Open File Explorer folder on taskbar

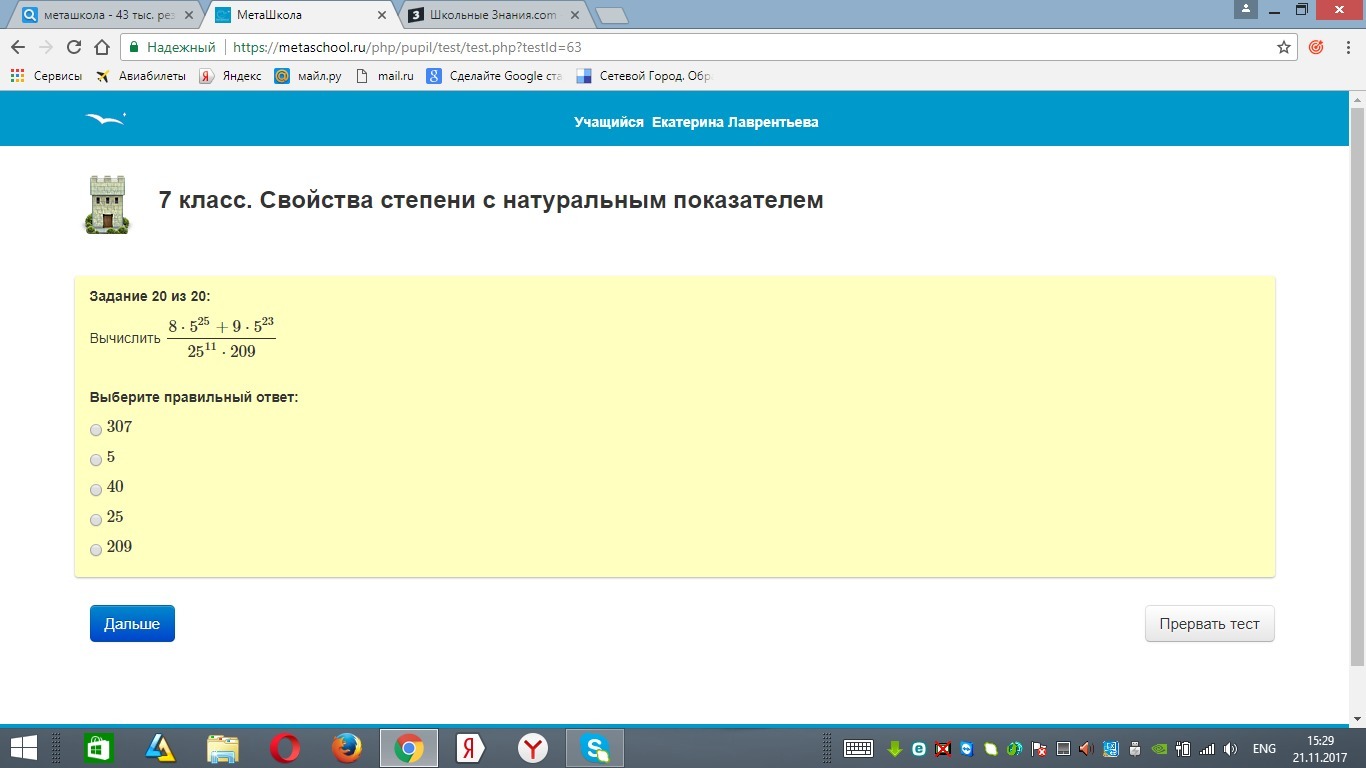tap(223, 748)
